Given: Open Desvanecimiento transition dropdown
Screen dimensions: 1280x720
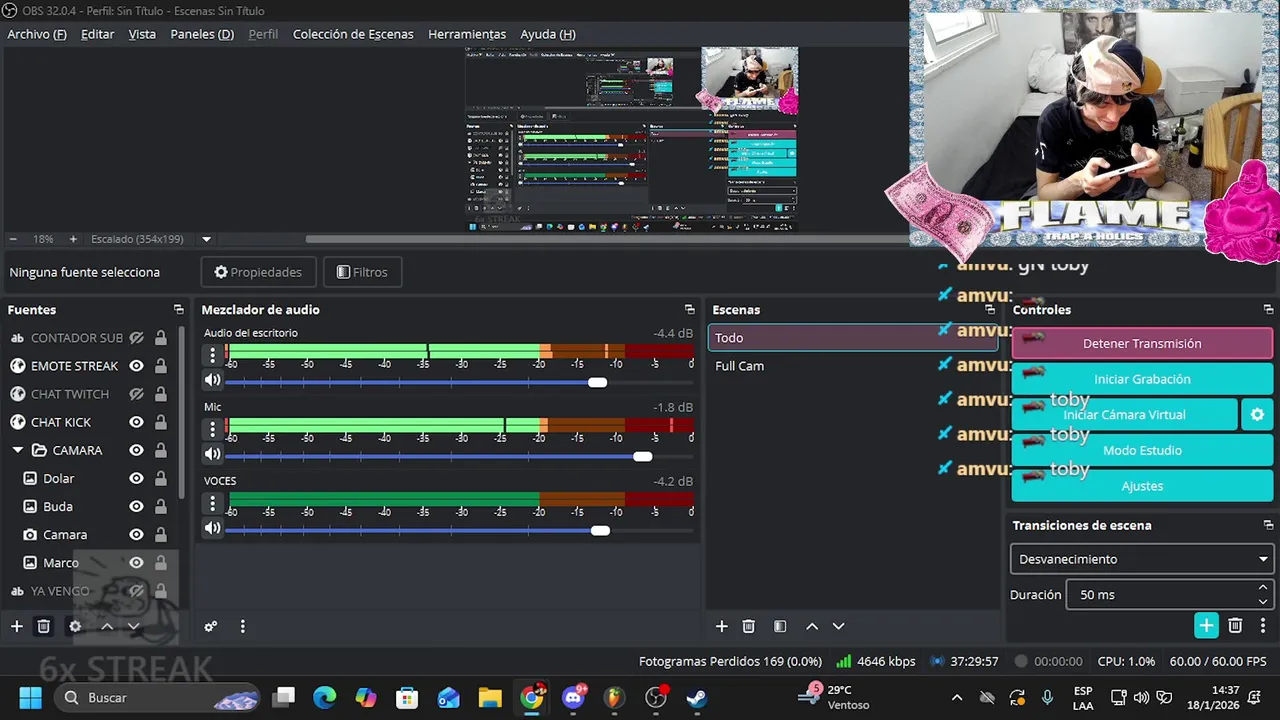Looking at the screenshot, I should (x=1142, y=559).
